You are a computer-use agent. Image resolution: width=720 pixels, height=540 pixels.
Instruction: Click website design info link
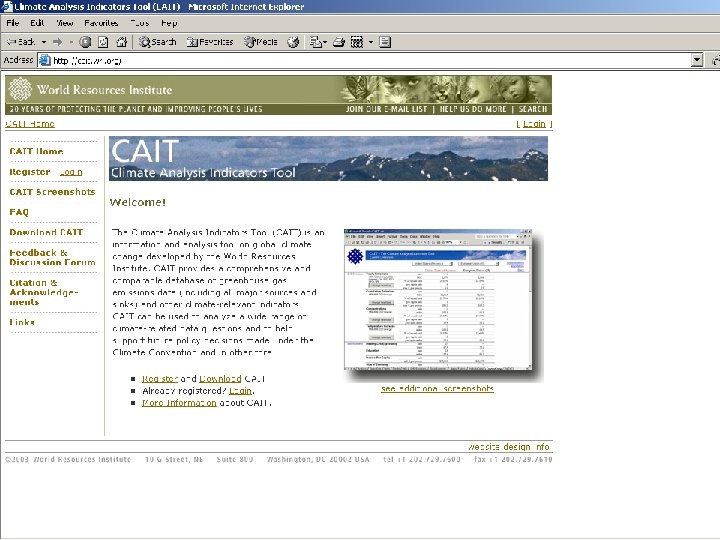coord(509,447)
